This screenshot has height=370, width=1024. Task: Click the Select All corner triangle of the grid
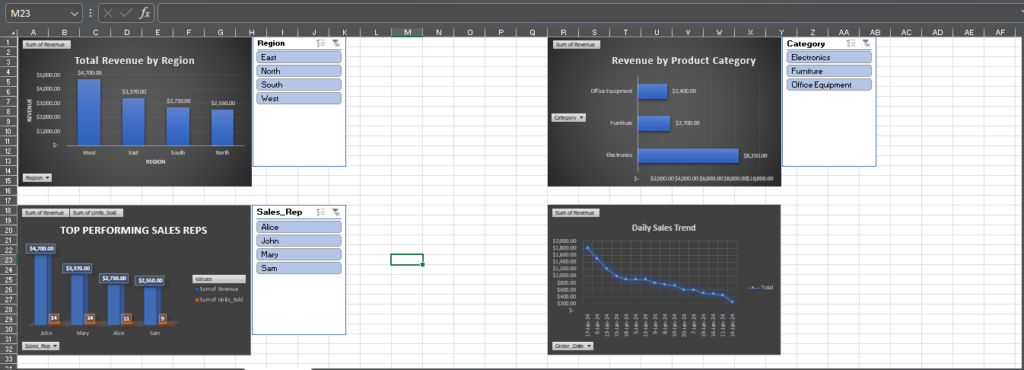point(12,33)
